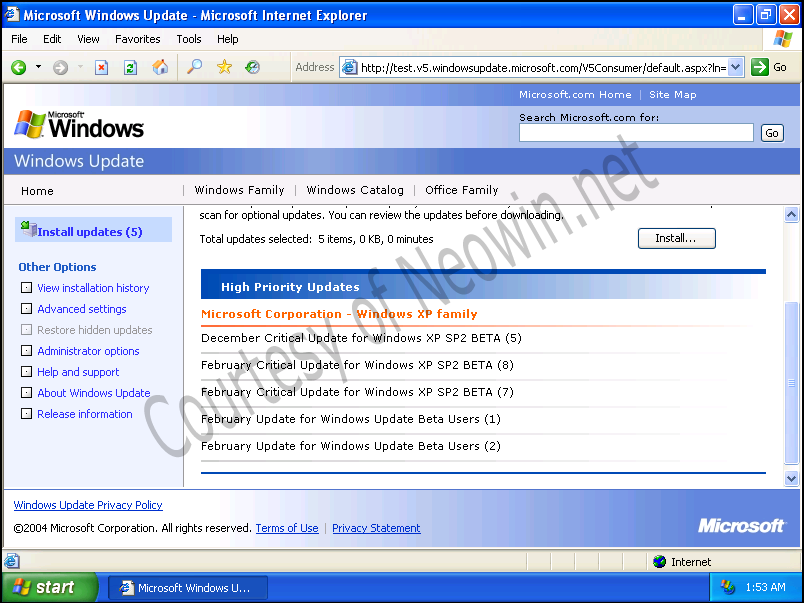The width and height of the screenshot is (804, 603).
Task: Open Windows Family tab
Action: pos(239,190)
